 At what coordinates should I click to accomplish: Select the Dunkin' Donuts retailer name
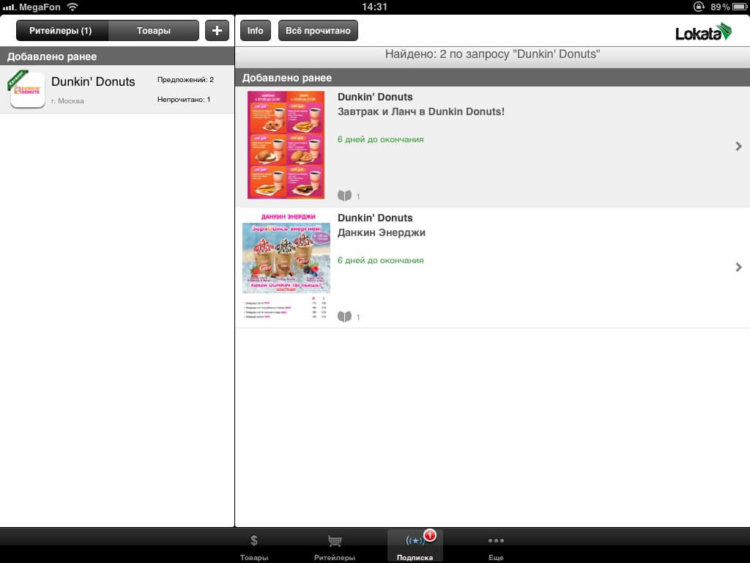[x=93, y=82]
